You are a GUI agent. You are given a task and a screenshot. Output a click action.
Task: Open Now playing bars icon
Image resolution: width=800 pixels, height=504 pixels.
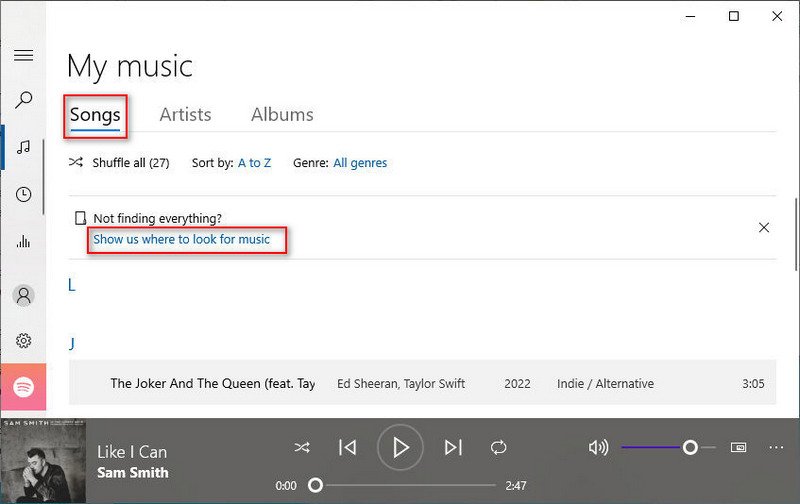24,241
